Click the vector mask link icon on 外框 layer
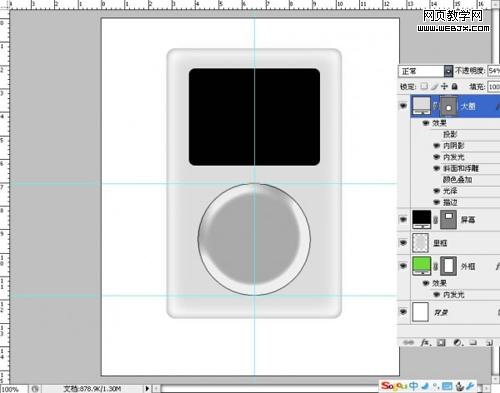 point(435,266)
